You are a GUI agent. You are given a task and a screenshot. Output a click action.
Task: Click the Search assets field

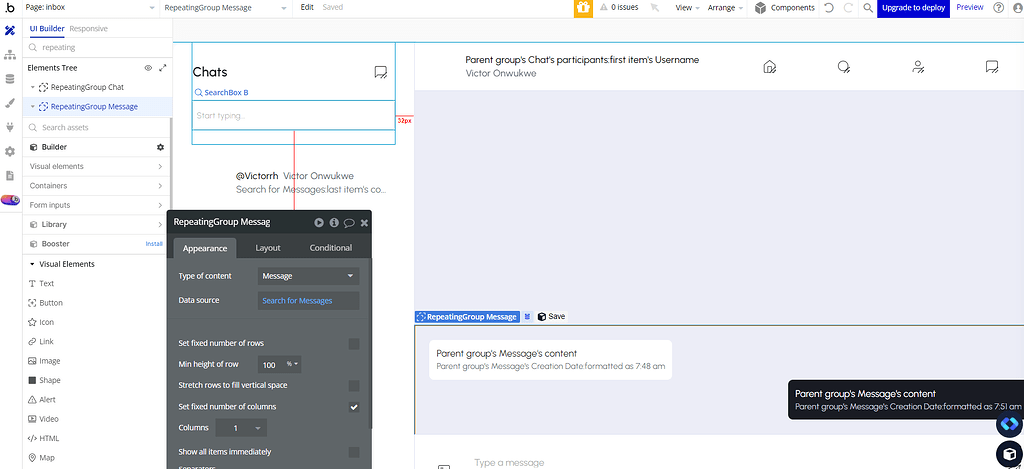point(98,127)
